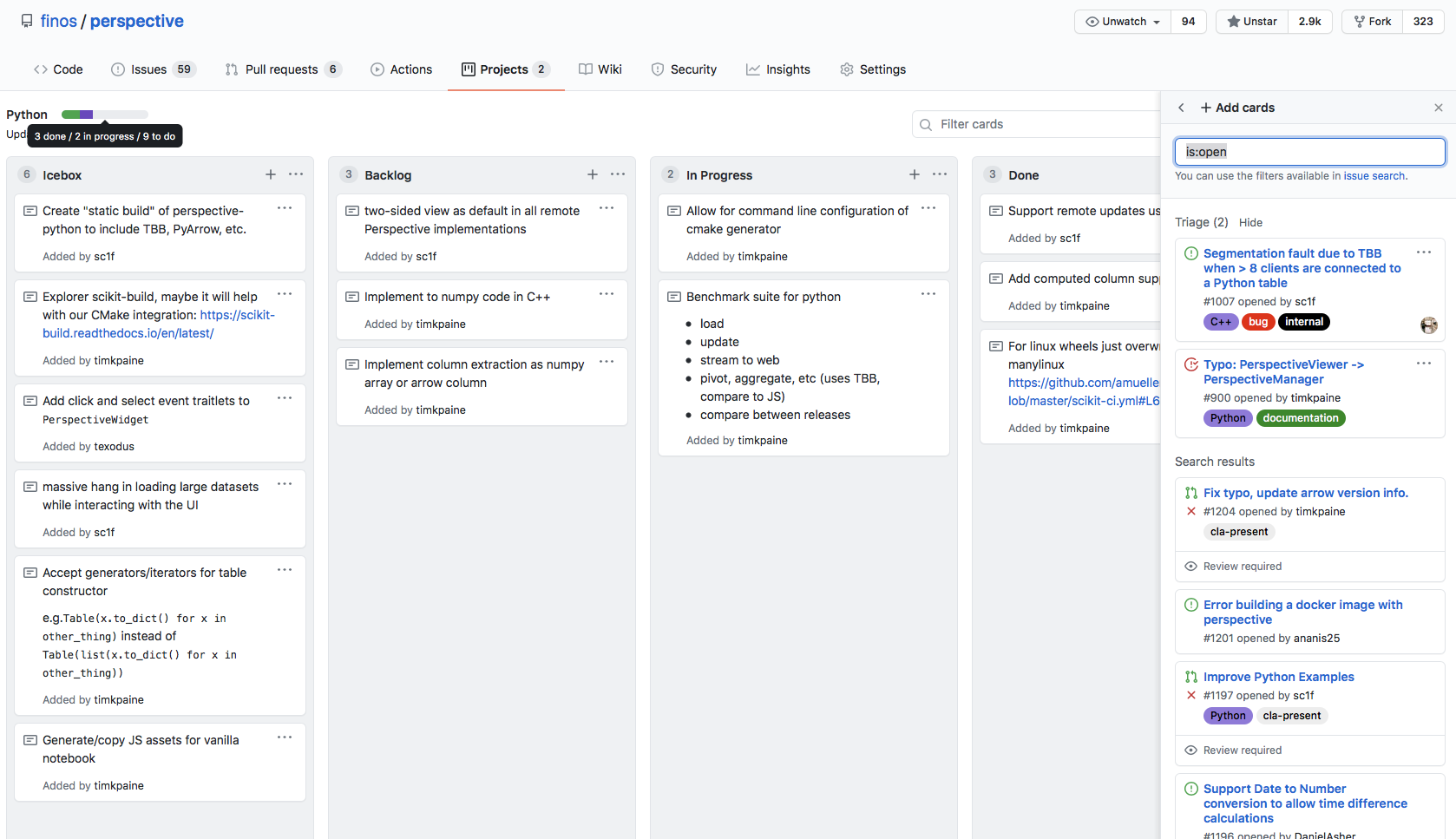Open menu for cmake generator card
Image resolution: width=1456 pixels, height=839 pixels.
(928, 208)
